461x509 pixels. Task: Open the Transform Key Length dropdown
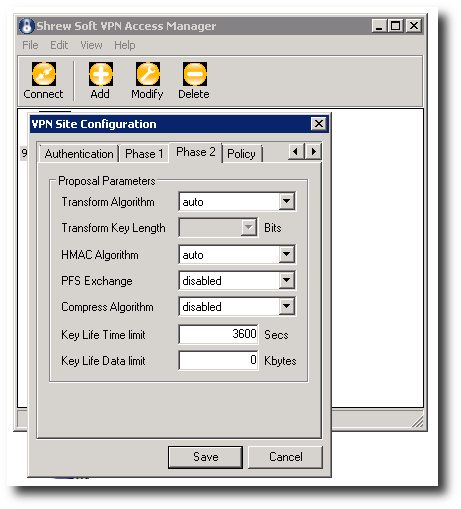[x=248, y=227]
